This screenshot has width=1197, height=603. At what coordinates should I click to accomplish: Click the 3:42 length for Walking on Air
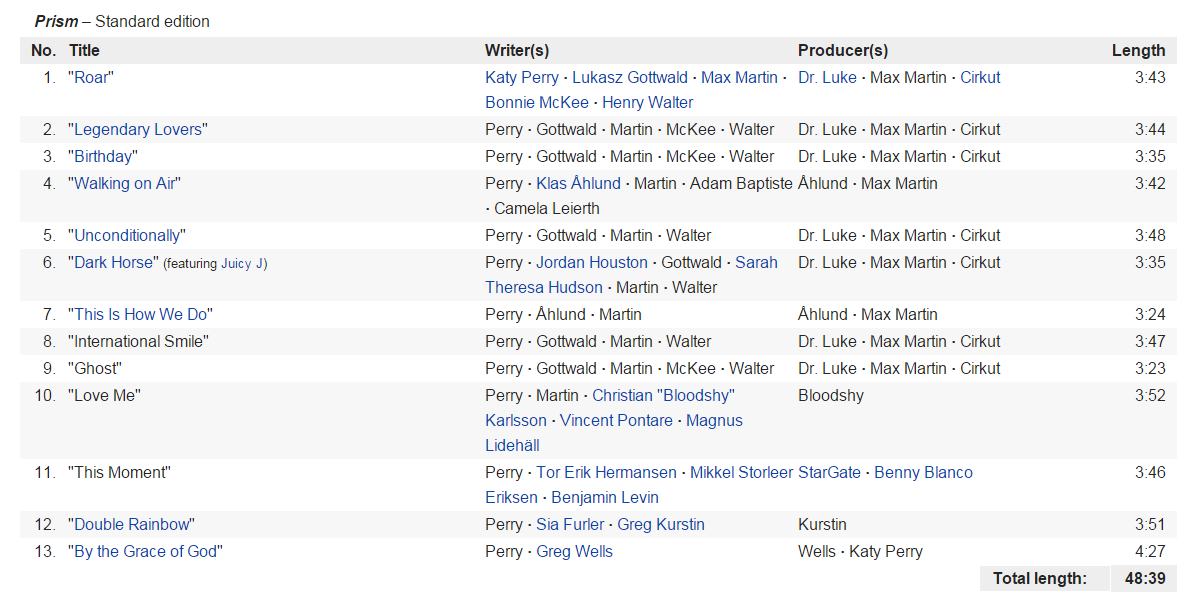coord(1150,183)
